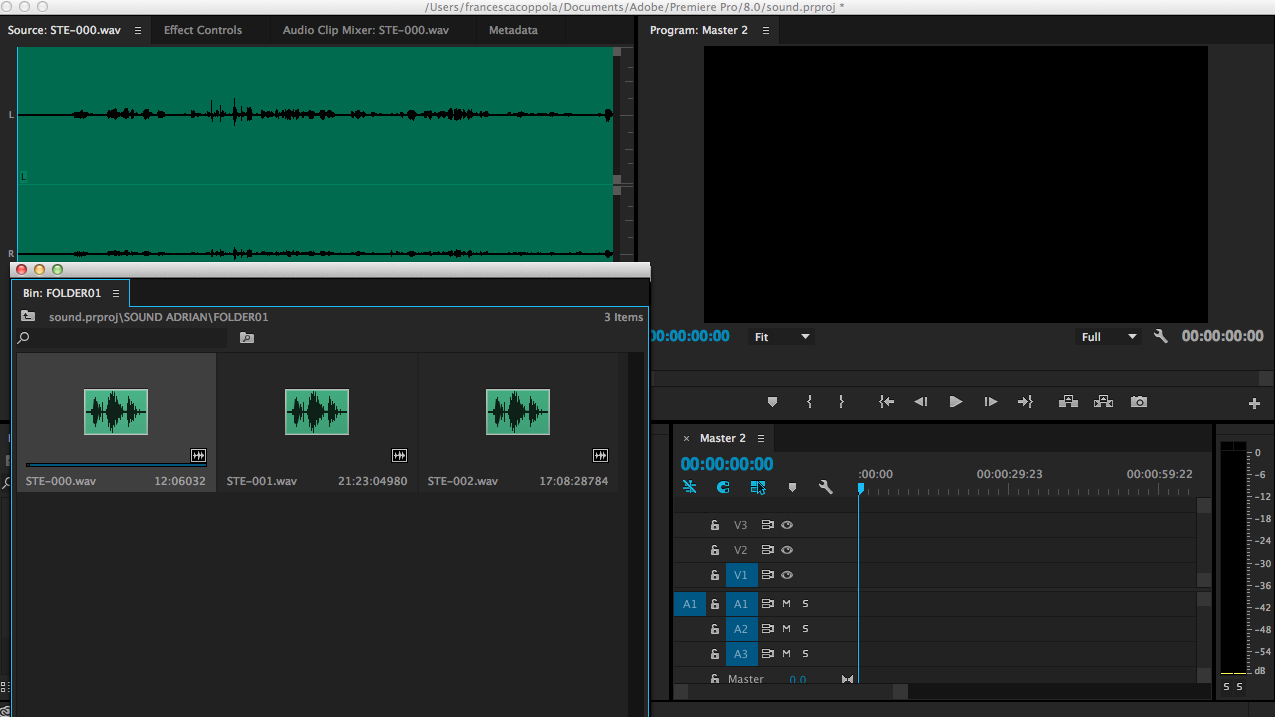Click the Mark Out button

pos(841,402)
